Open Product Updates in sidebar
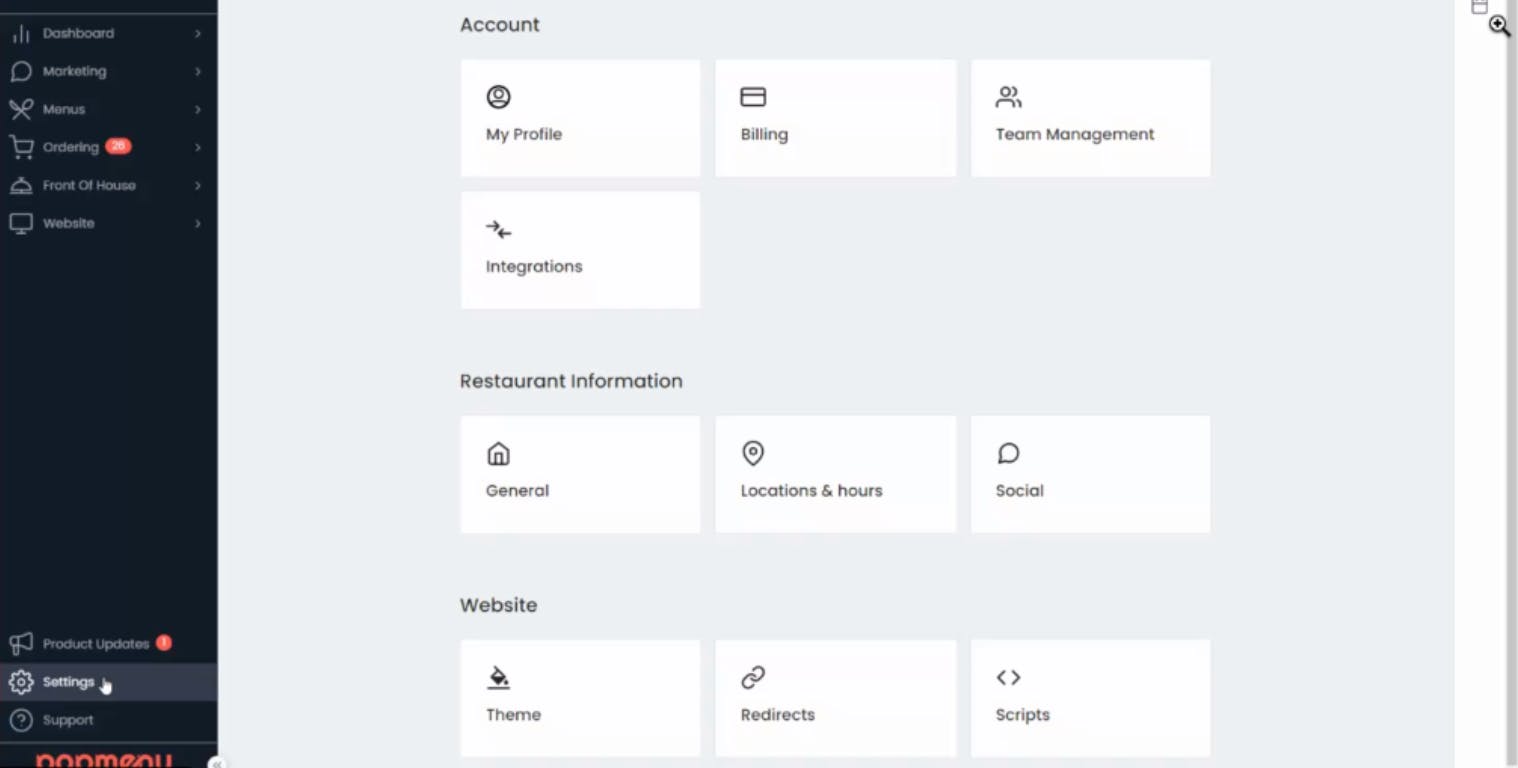 coord(95,644)
